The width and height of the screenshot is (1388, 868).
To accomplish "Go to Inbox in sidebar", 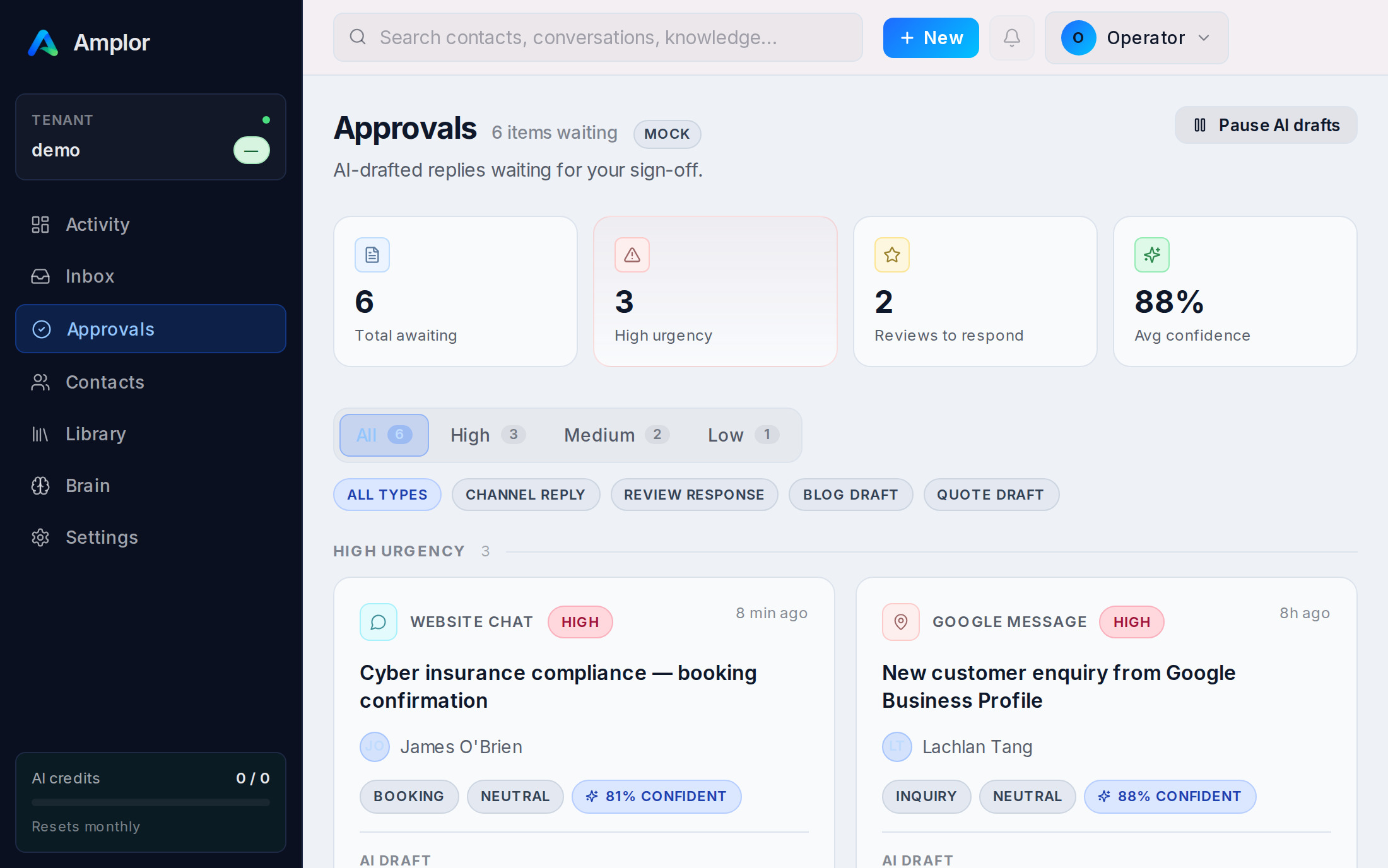I will pos(151,276).
